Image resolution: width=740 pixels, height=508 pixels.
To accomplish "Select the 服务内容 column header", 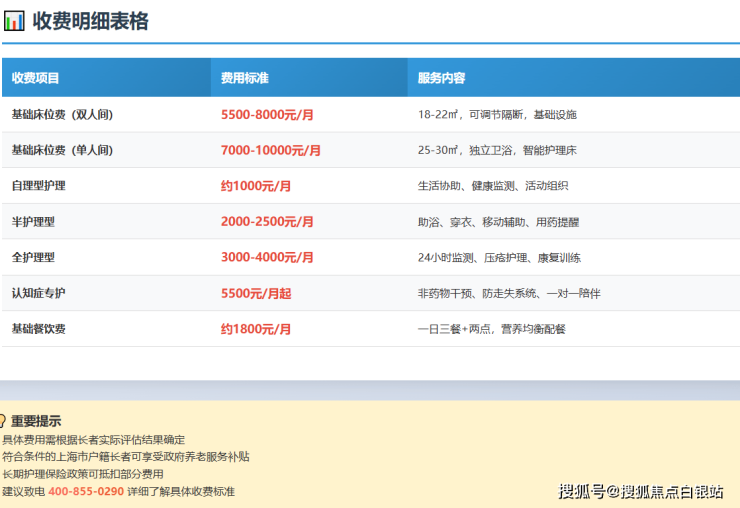I will [441, 78].
